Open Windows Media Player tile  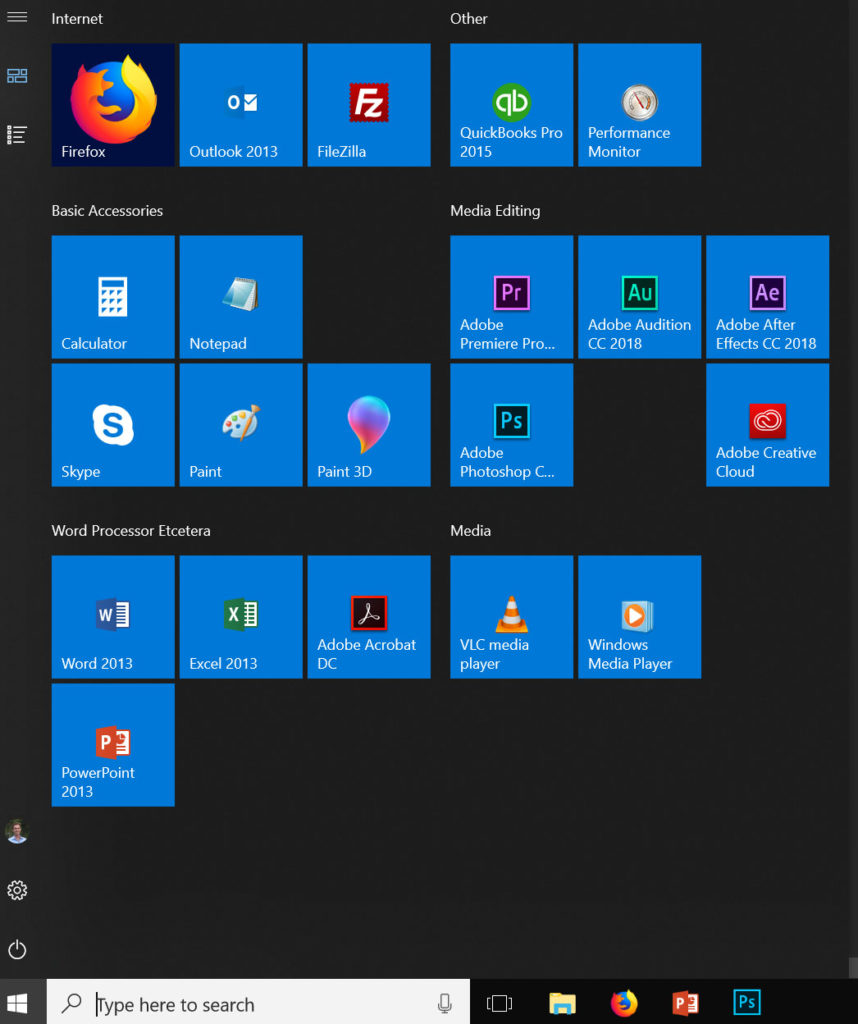click(639, 617)
